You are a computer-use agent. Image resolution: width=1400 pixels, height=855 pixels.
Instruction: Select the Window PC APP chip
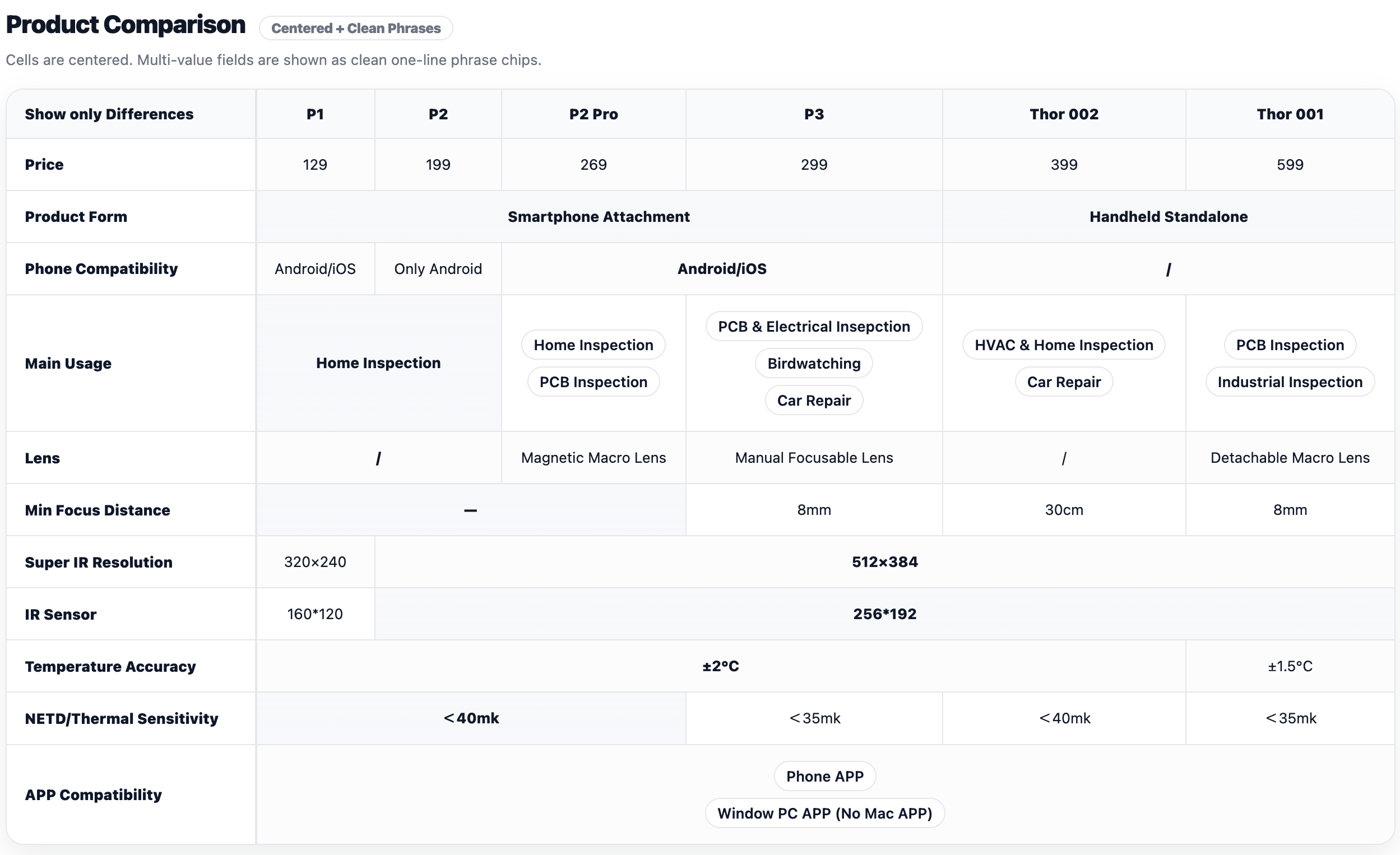click(x=824, y=813)
